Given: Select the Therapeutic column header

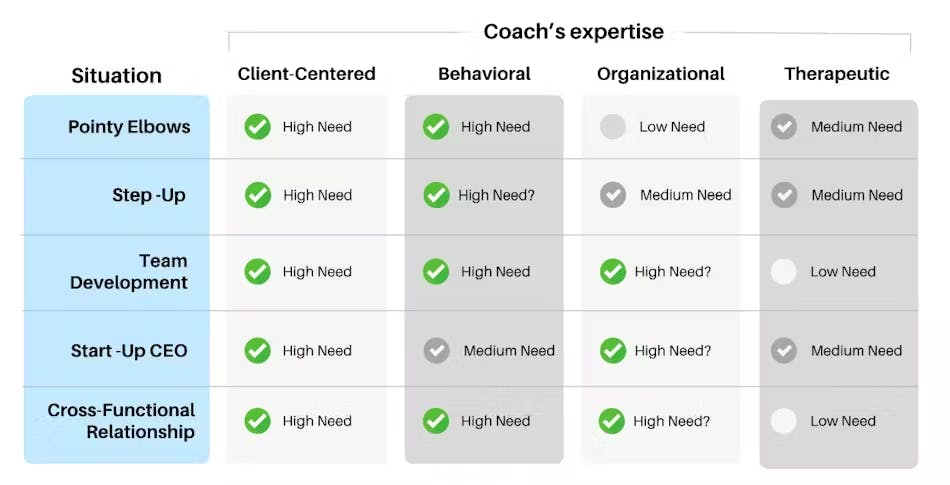Looking at the screenshot, I should pyautogui.click(x=837, y=74).
